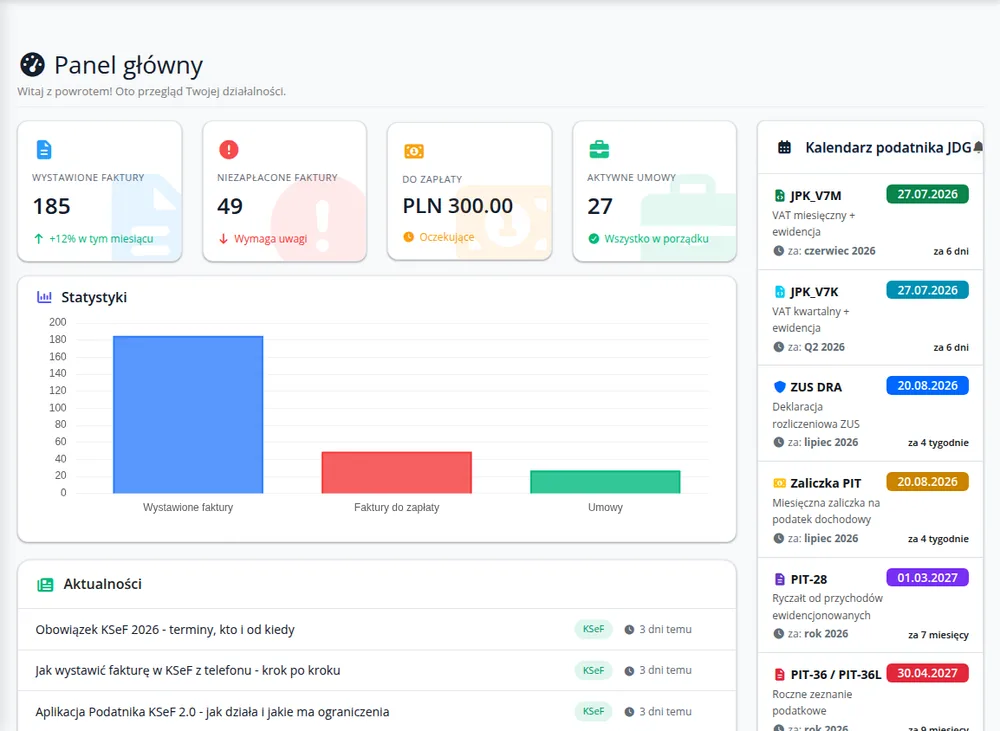
Task: Click the purple 01.03.2027 badge for PIT-28
Action: [927, 578]
